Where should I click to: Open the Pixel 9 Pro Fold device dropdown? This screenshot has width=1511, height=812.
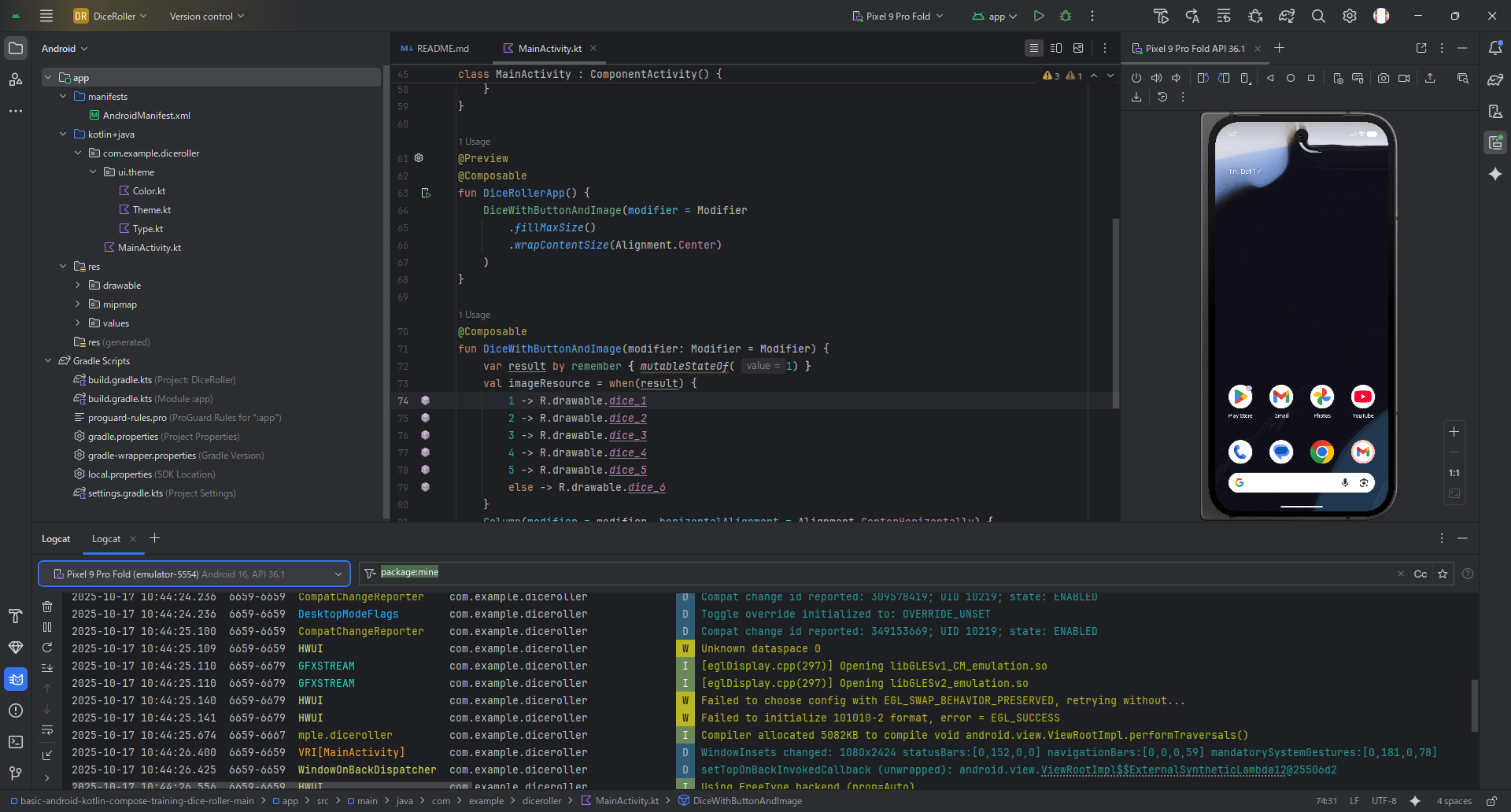(x=898, y=16)
